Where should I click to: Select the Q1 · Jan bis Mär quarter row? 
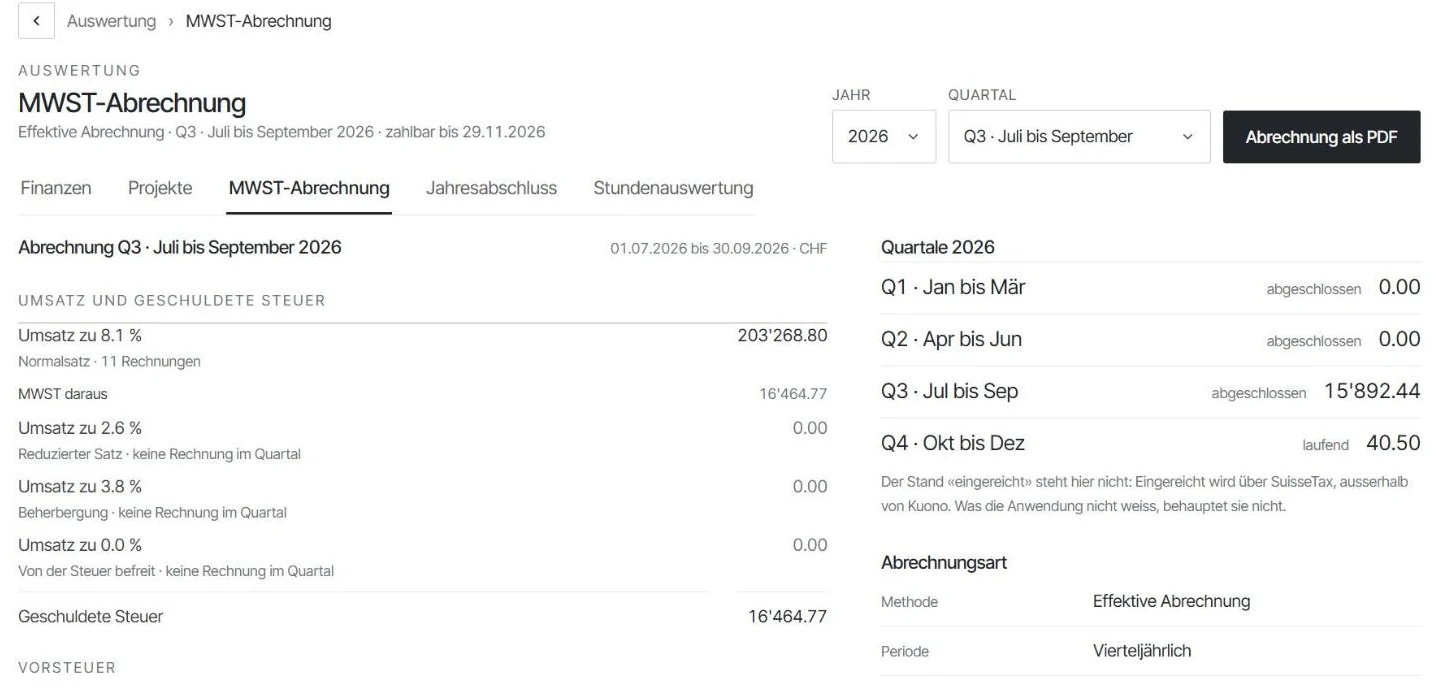tap(1150, 288)
